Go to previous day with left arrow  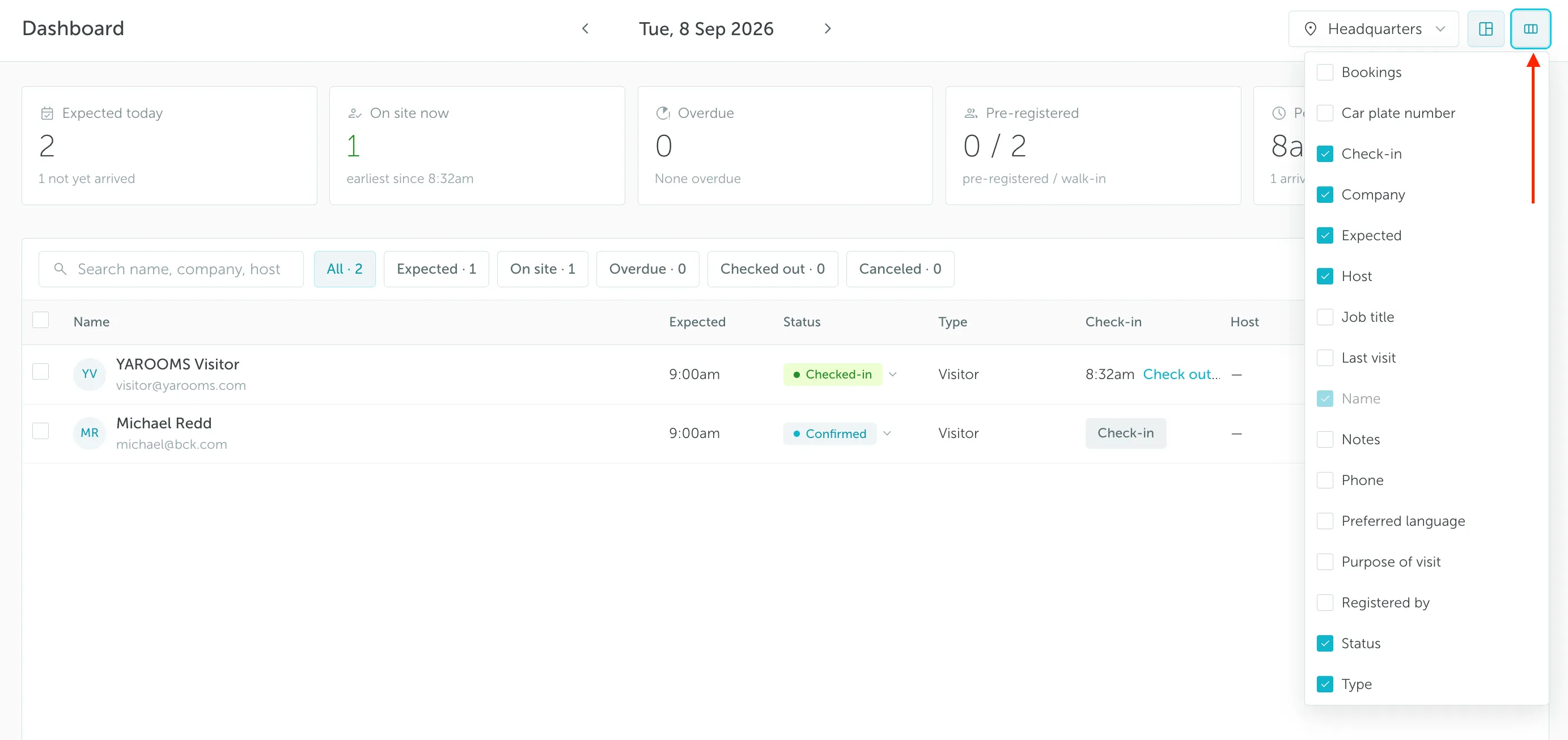pos(585,28)
